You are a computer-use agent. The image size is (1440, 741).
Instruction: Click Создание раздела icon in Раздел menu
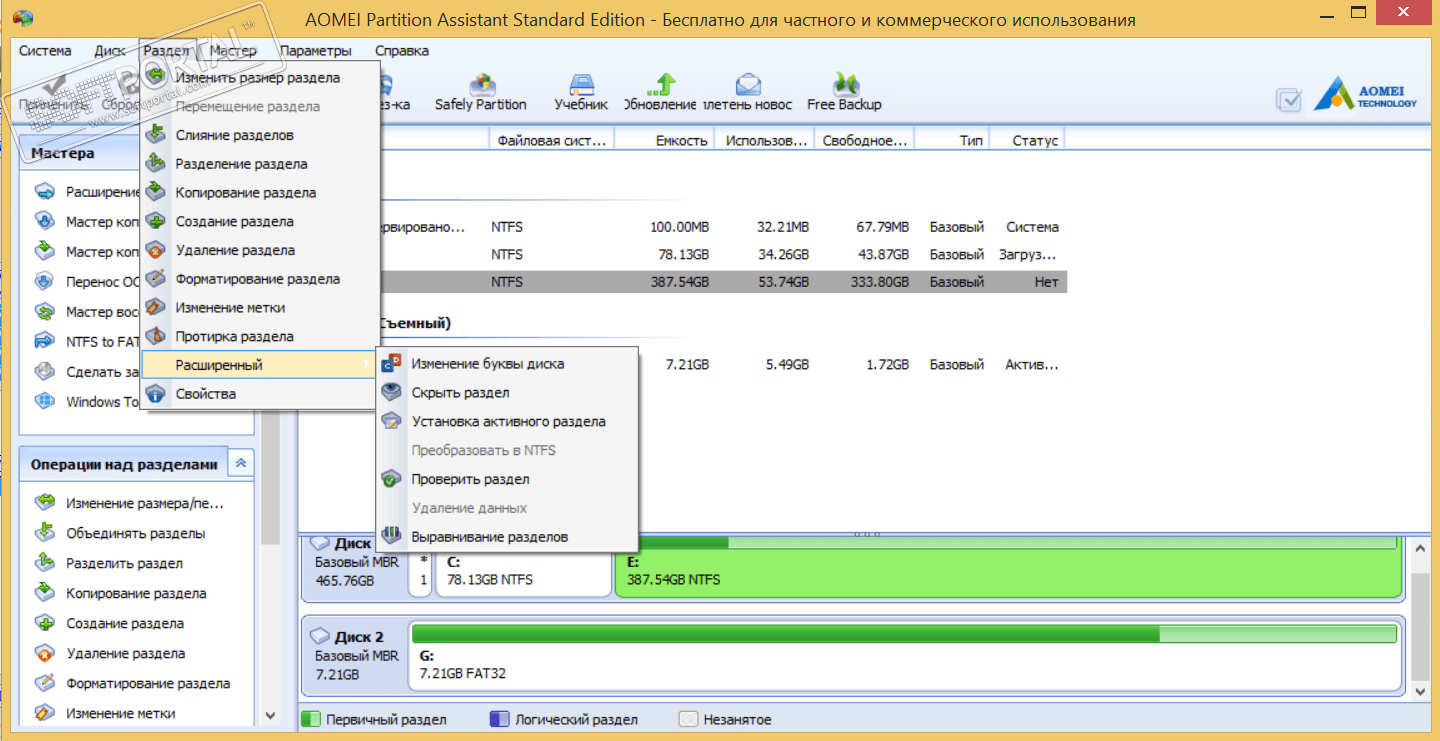tap(156, 221)
